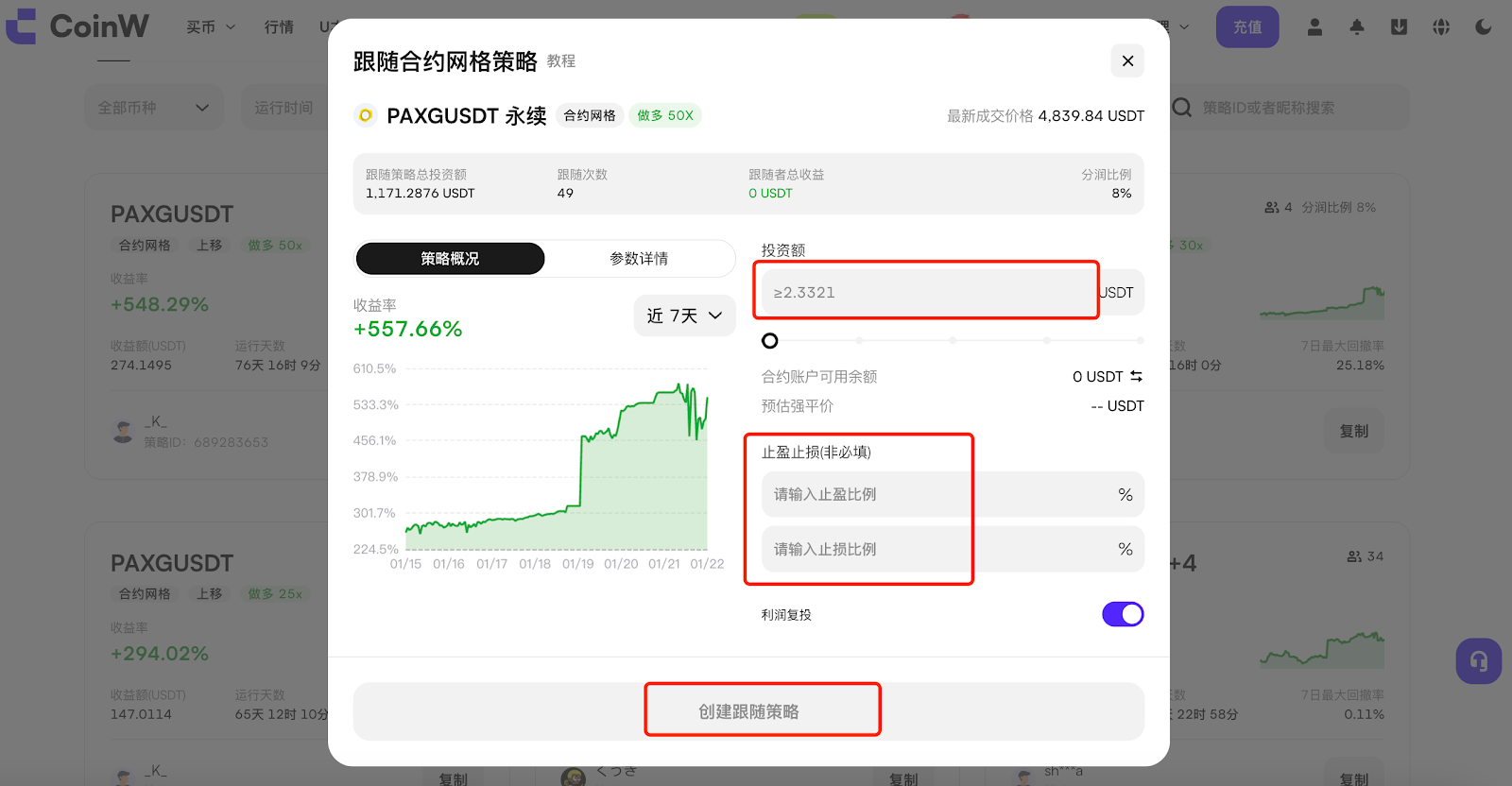The height and width of the screenshot is (786, 1512).
Task: Expand the 近 7天 period dropdown
Action: (684, 316)
